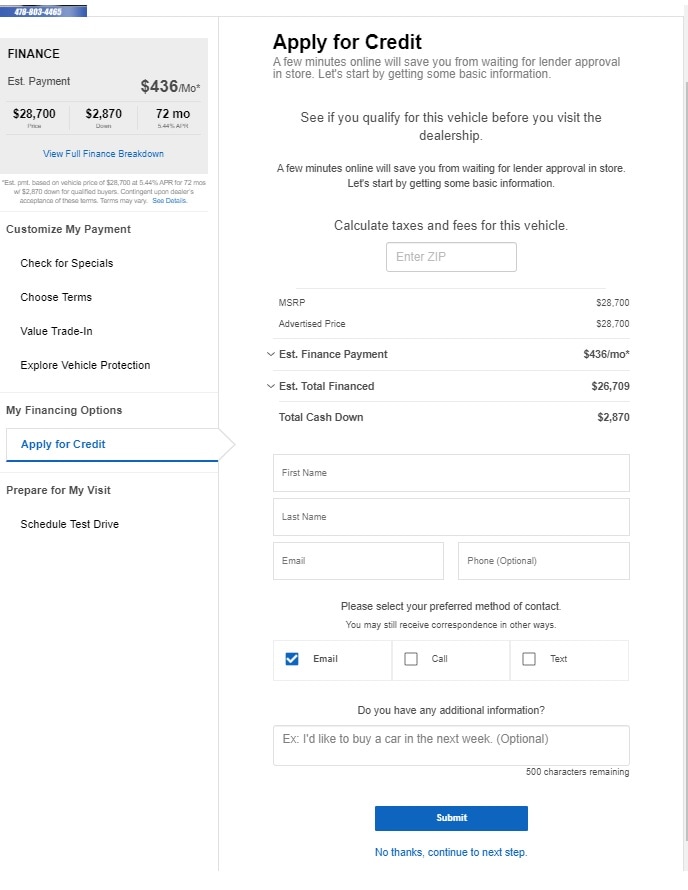Follow No thanks, continue to next step
This screenshot has width=688, height=890.
(x=451, y=853)
